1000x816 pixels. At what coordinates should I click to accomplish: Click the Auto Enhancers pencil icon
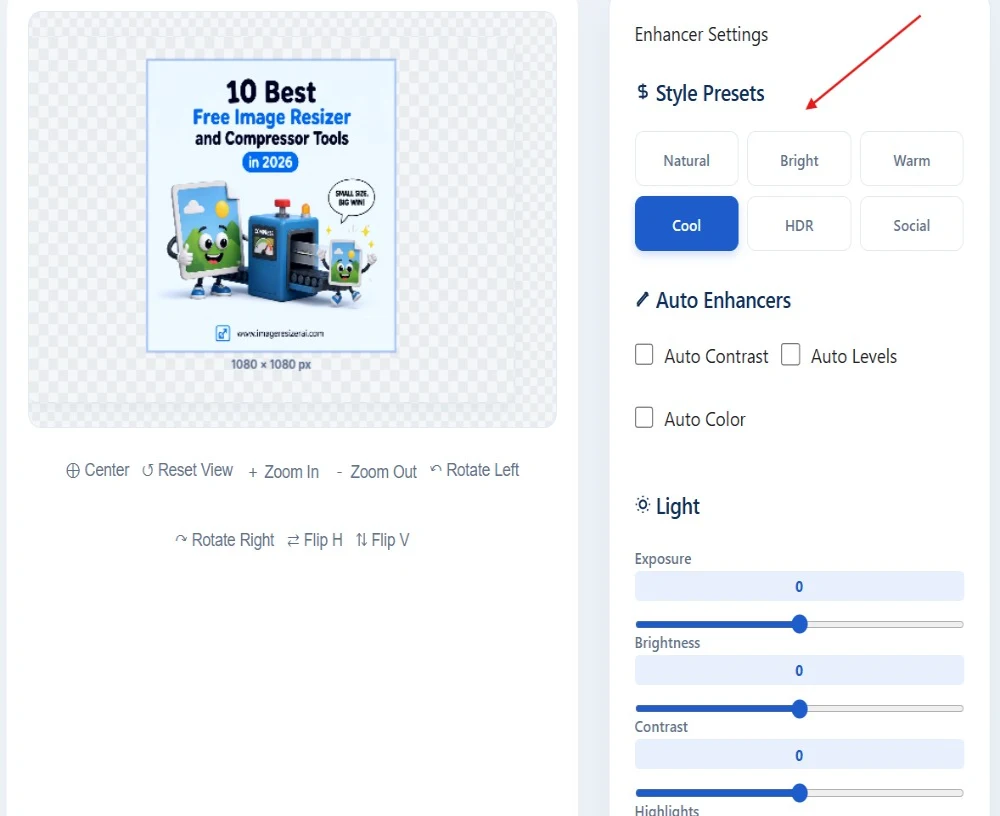(x=642, y=299)
